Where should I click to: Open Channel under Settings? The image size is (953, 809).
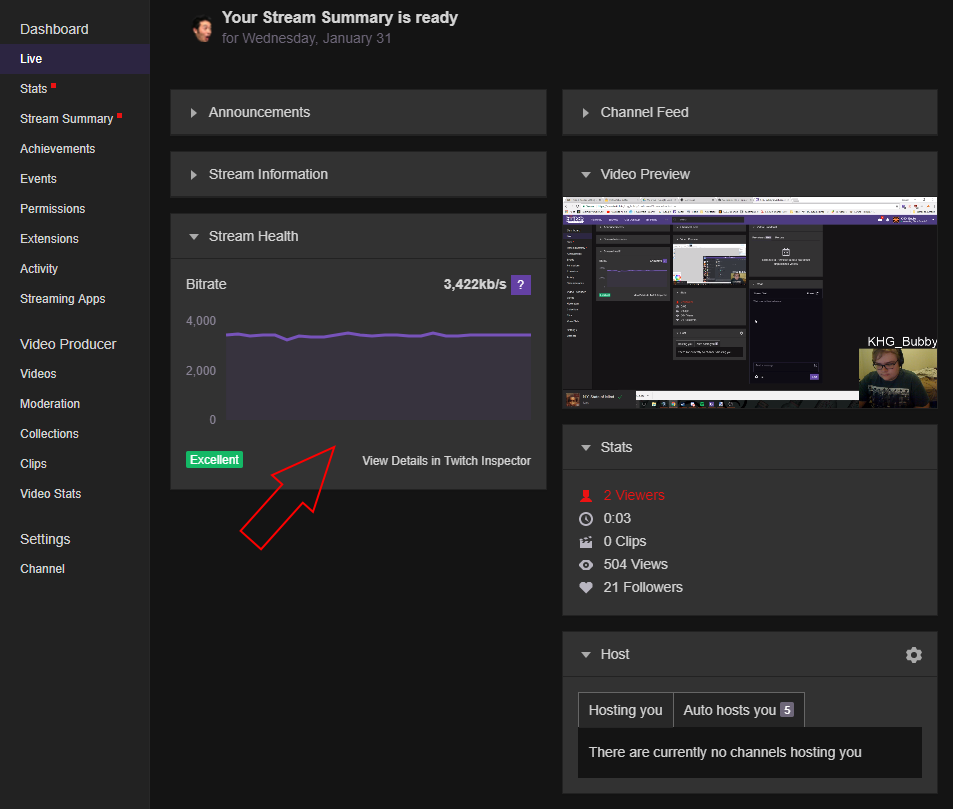[43, 569]
